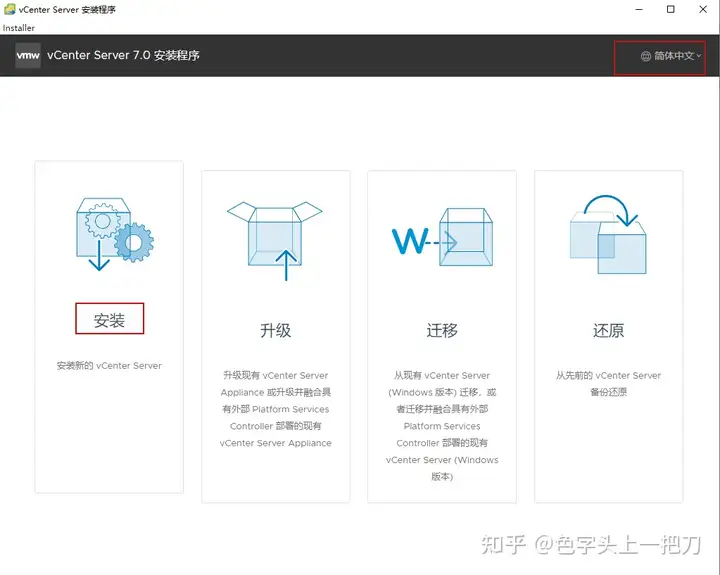Click the vCenter app icon in title bar
720x575 pixels.
tap(9, 9)
